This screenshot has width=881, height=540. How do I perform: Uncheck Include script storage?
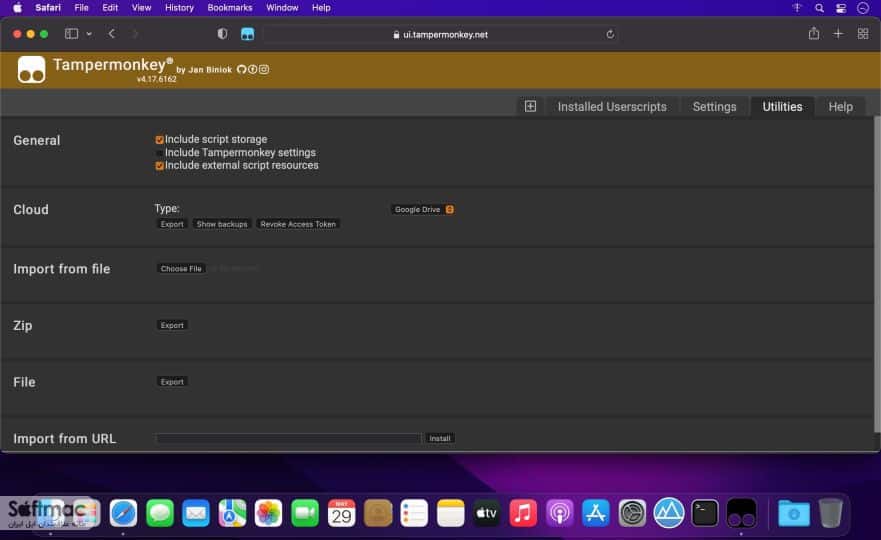(160, 139)
